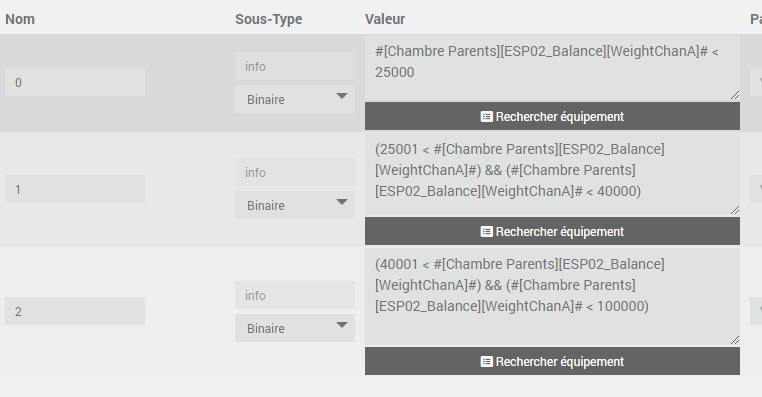Click the Nom column header
Image resolution: width=762 pixels, height=397 pixels.
[x=20, y=19]
